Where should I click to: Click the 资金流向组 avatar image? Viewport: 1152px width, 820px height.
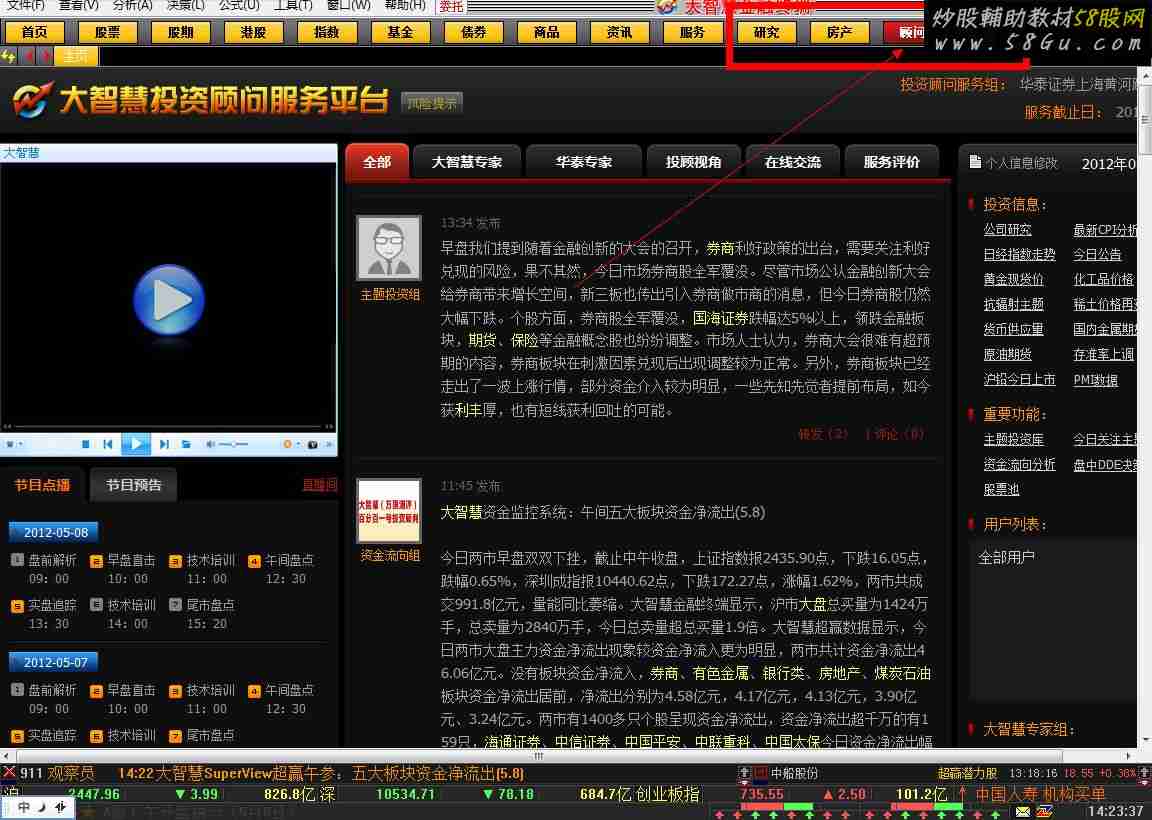tap(389, 511)
